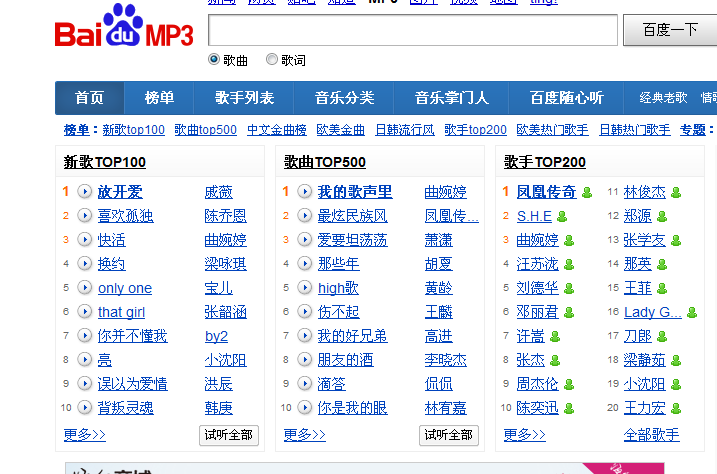717x474 pixels.
Task: Play the song 爱要坦荡荡
Action: [305, 240]
